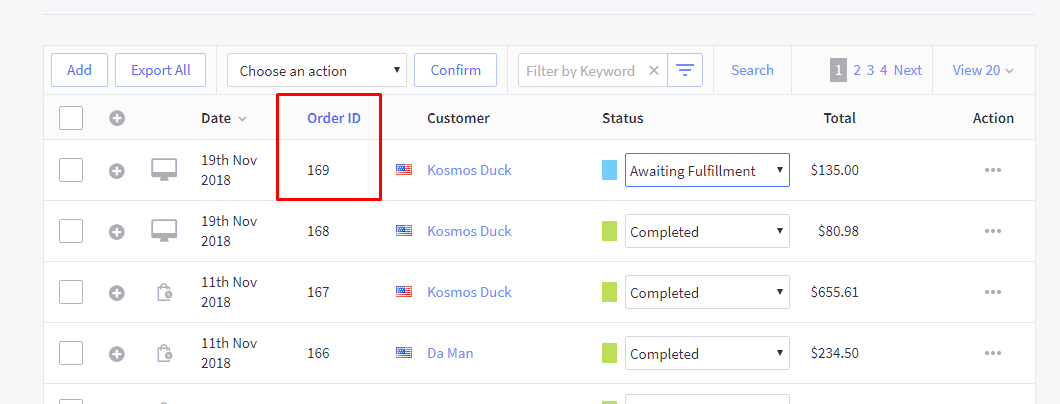Click the US flag icon next to Da Man
The image size is (1060, 404).
point(404,353)
